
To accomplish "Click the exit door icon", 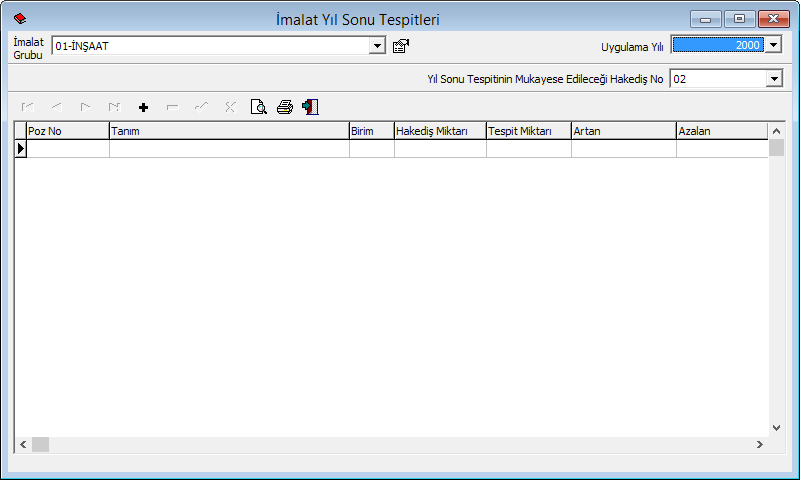I will pyautogui.click(x=310, y=107).
